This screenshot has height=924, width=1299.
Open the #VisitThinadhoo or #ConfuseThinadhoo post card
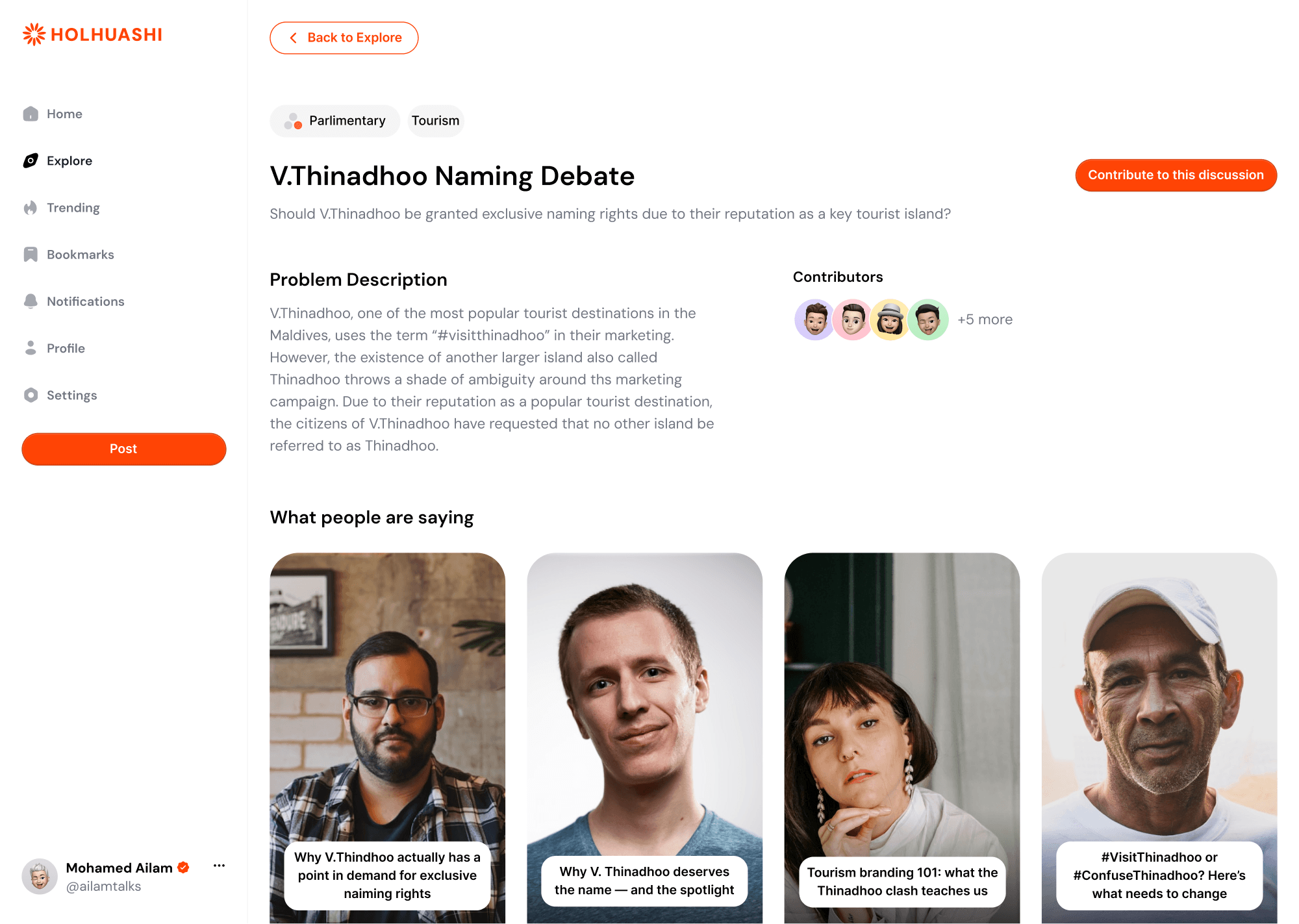(x=1159, y=738)
